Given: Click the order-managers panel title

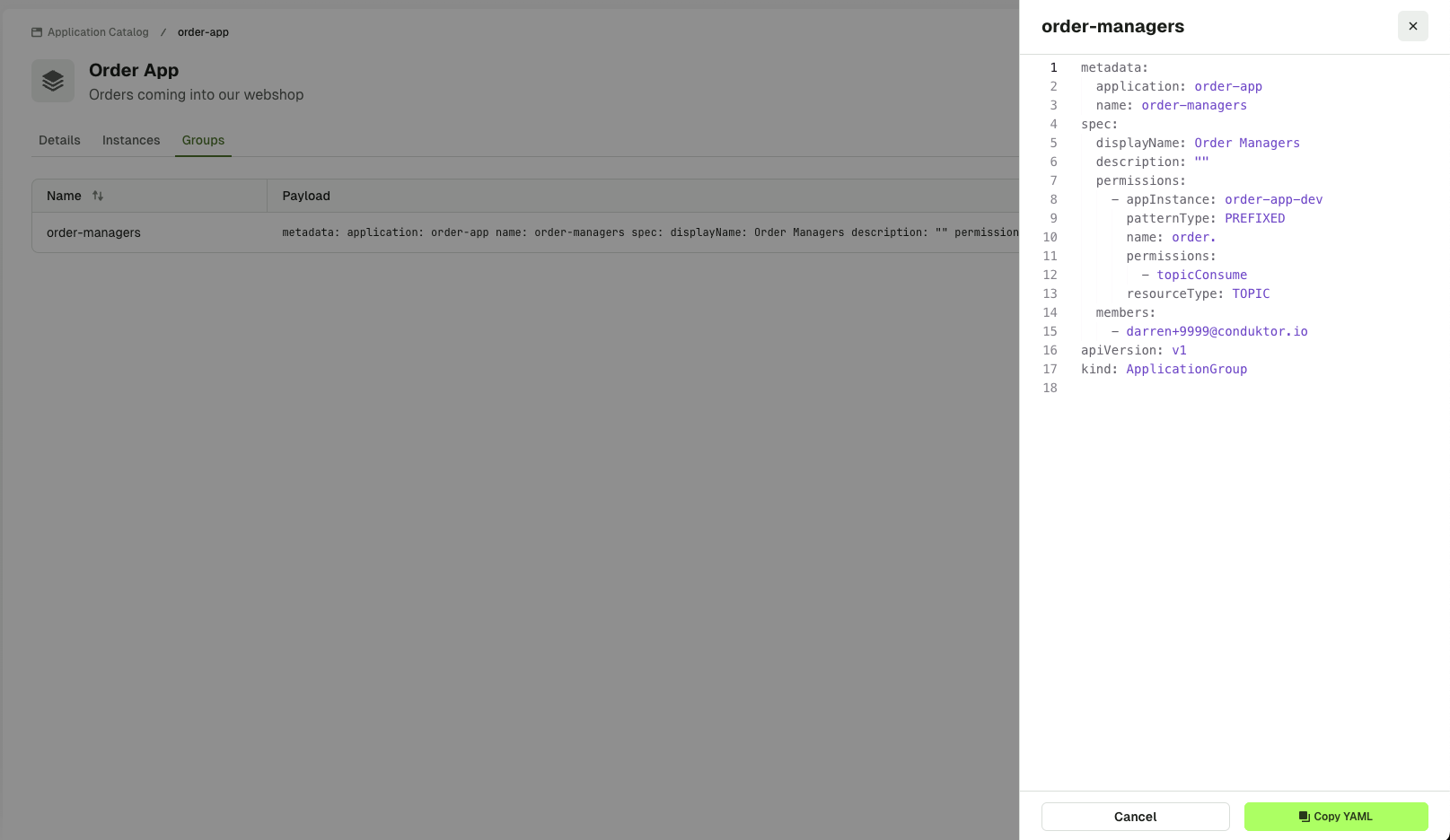Looking at the screenshot, I should 1112,26.
